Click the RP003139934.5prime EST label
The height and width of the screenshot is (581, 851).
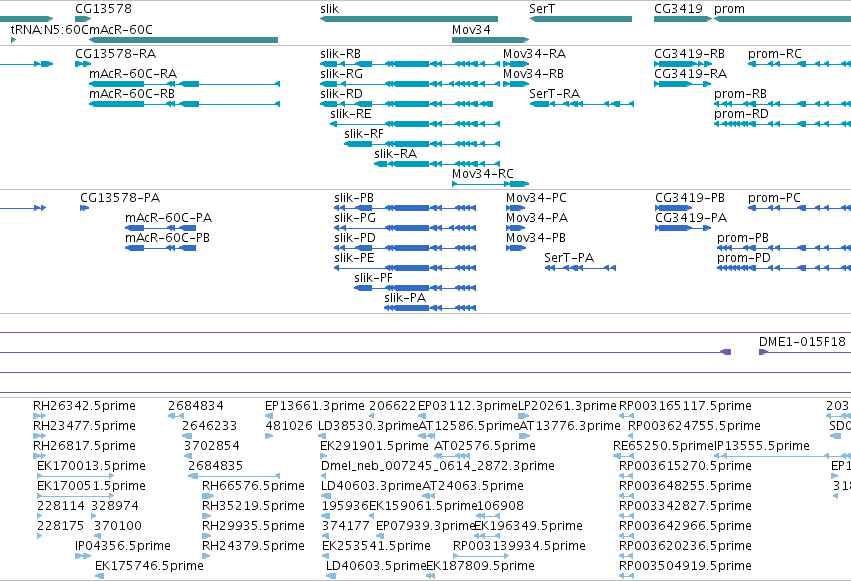point(519,546)
